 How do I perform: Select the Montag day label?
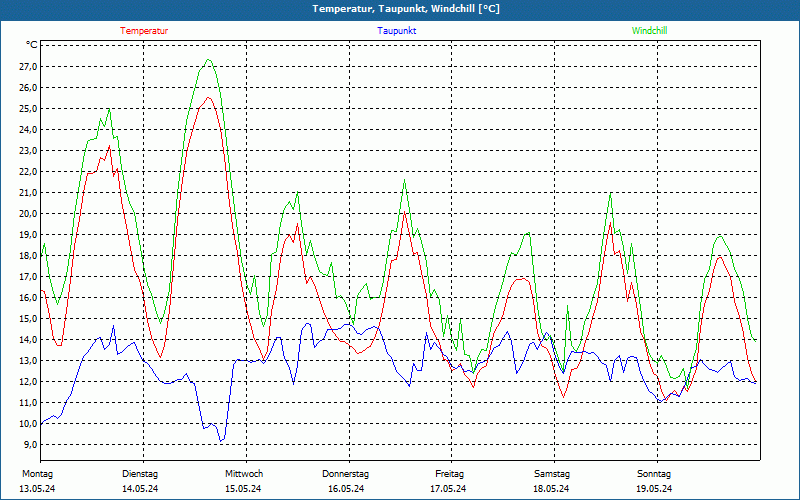click(37, 474)
